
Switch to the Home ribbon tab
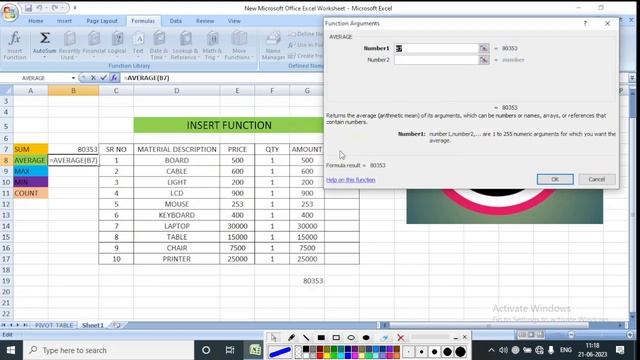point(36,21)
